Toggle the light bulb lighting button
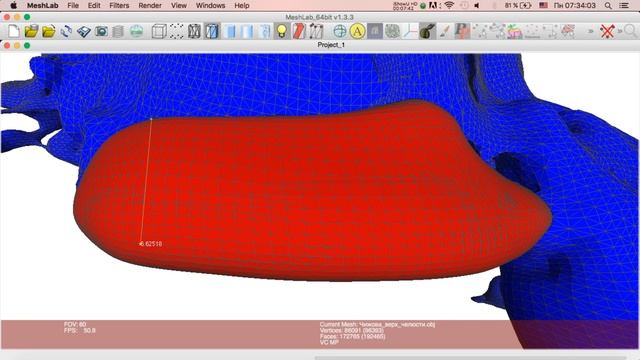This screenshot has height=360, width=640. (282, 31)
